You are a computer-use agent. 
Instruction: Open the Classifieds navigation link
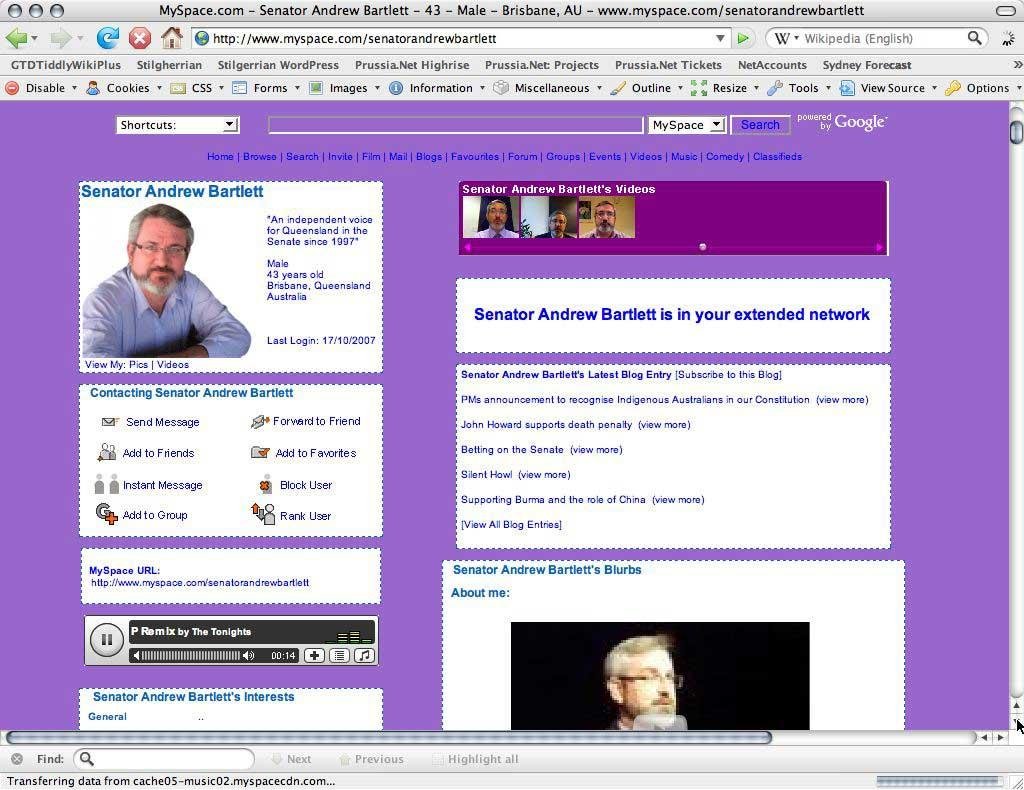point(777,157)
